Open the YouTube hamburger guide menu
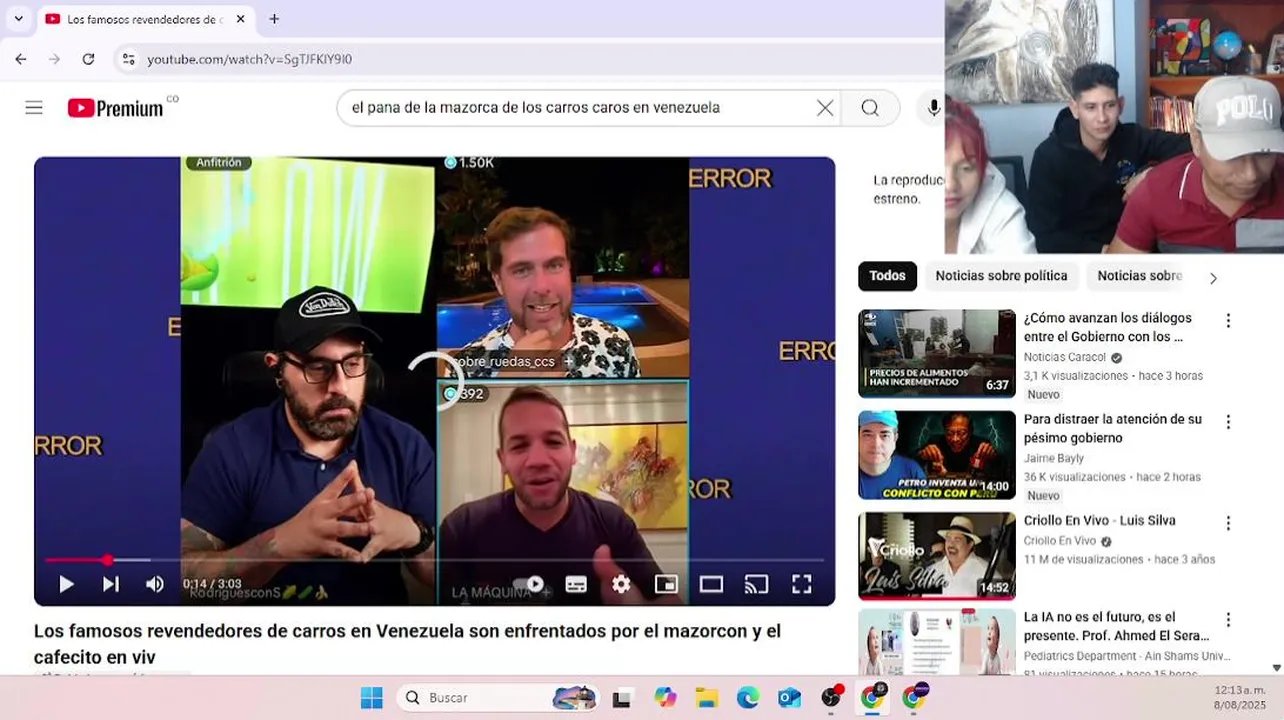1284x720 pixels. coord(34,107)
